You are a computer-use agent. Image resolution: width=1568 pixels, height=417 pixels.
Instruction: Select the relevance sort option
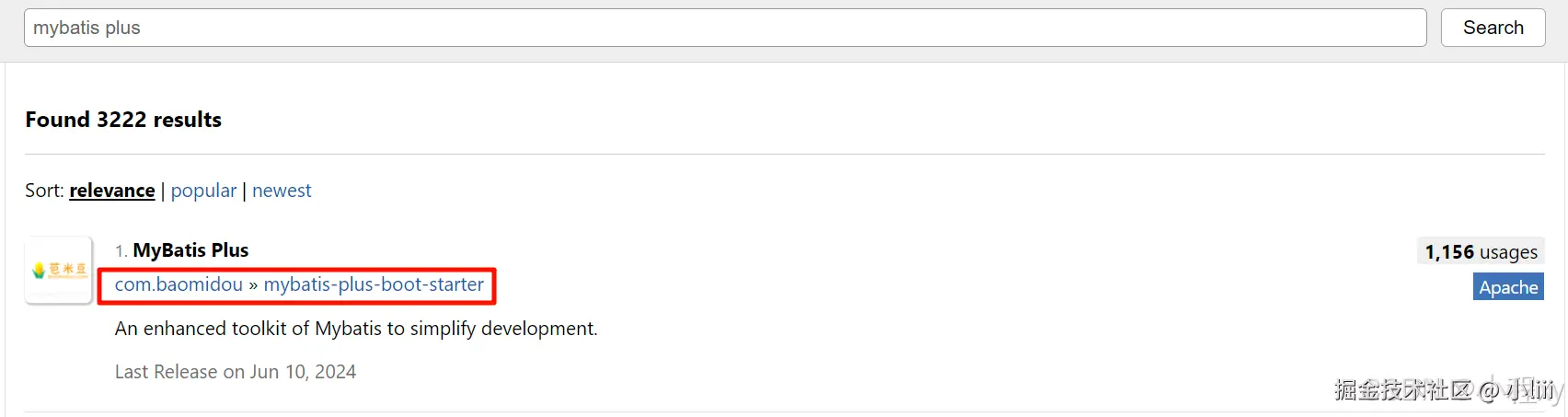point(112,191)
